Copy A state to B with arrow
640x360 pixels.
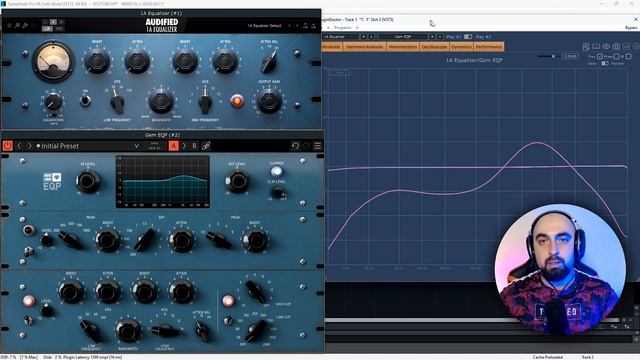[x=184, y=146]
